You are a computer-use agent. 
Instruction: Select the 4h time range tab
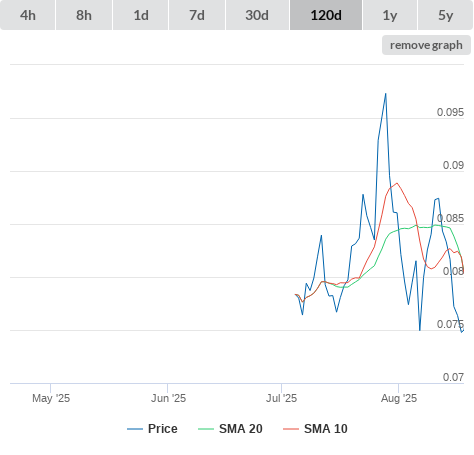click(x=28, y=15)
